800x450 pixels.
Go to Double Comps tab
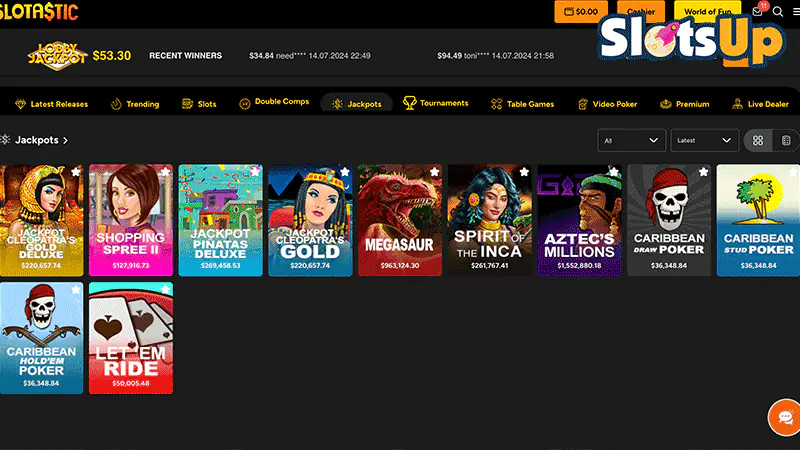274,103
